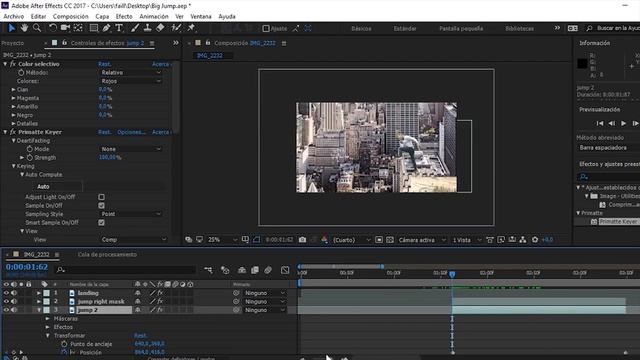
Task: Open the (Cuarto) resolution dropdown
Action: [x=351, y=240]
